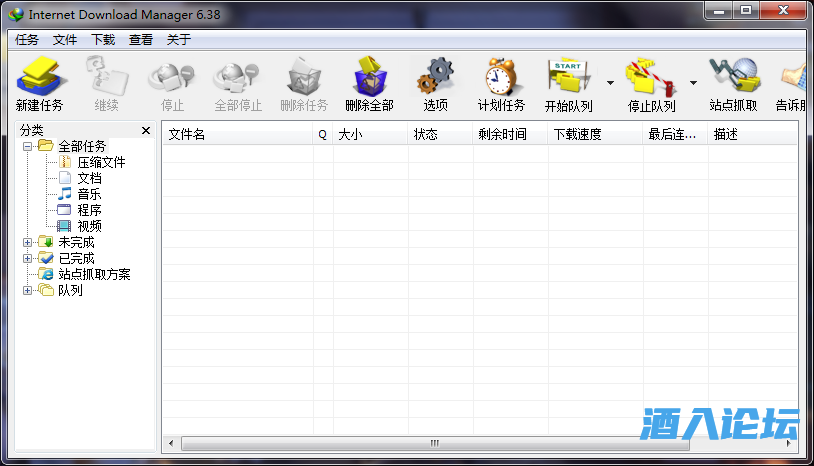Close the 分类 categories panel
Screen dimensions: 814x466
pos(146,130)
